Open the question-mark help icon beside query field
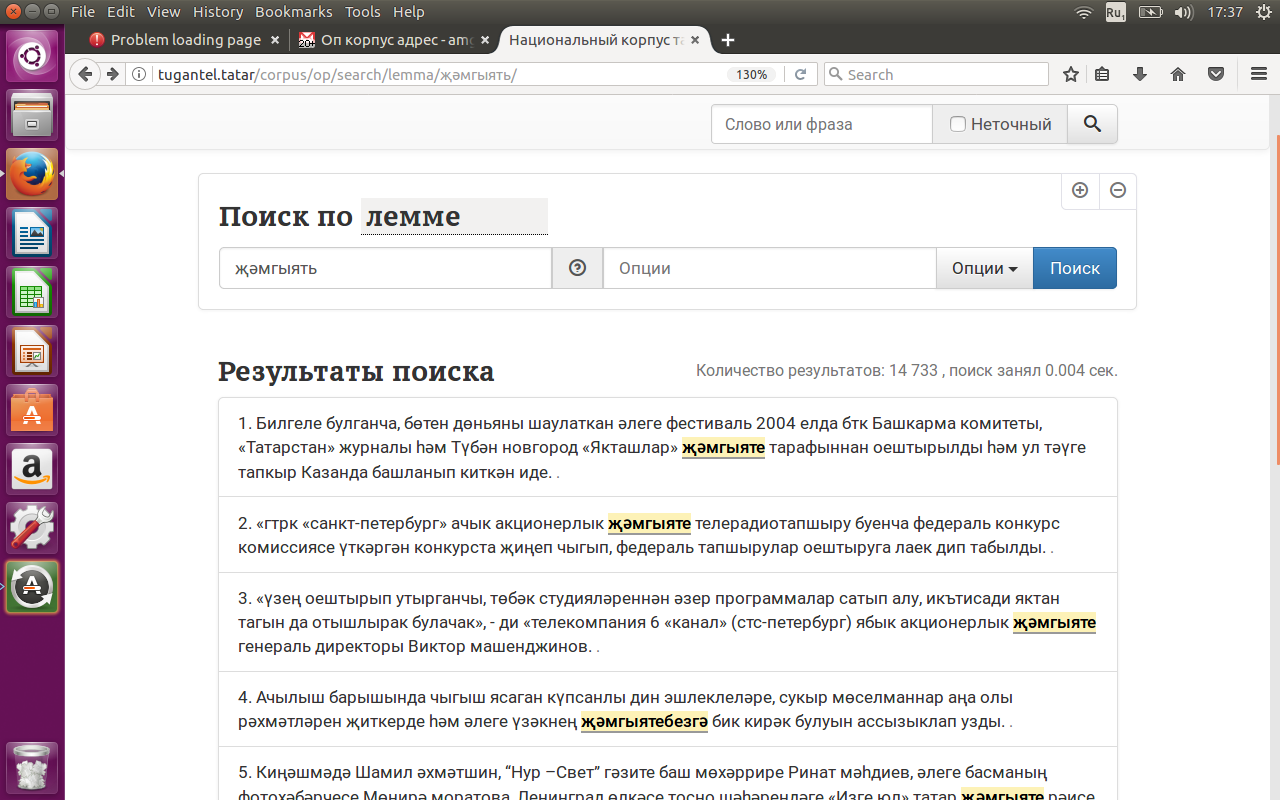The image size is (1280, 800). (x=577, y=267)
